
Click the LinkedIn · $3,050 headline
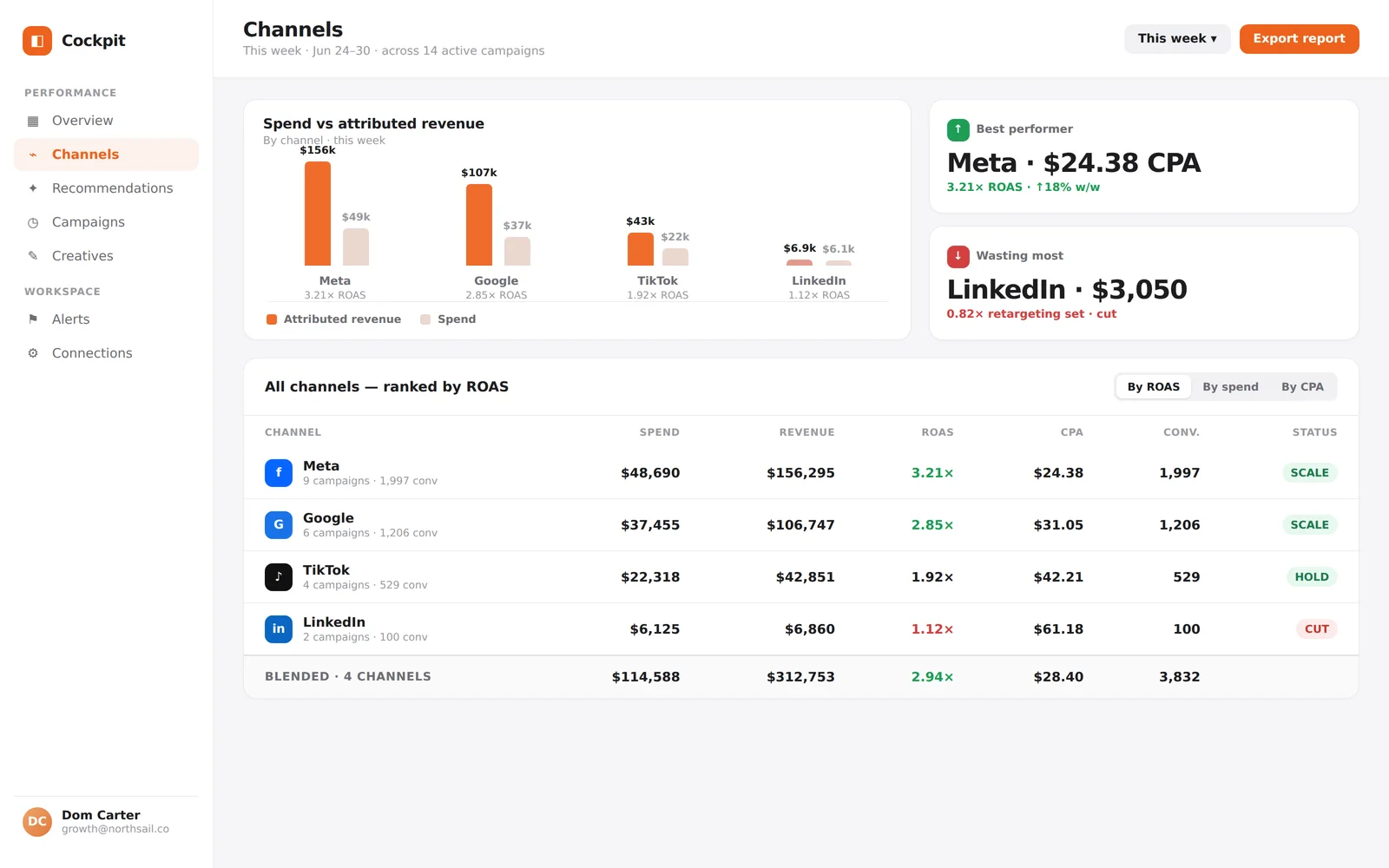1067,290
